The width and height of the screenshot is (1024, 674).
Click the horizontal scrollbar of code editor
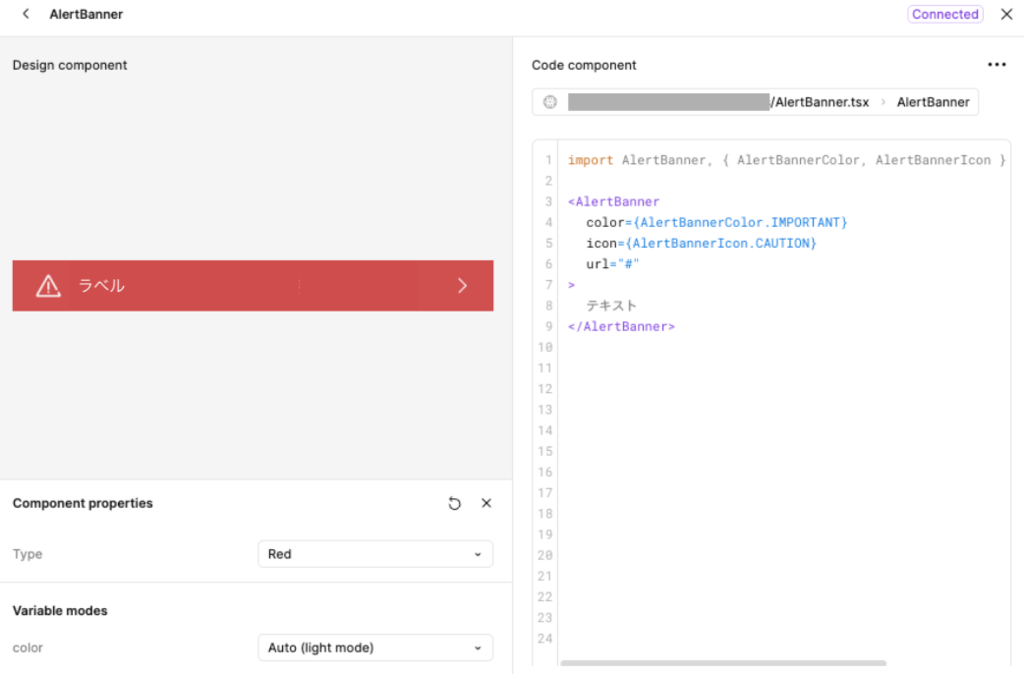723,663
